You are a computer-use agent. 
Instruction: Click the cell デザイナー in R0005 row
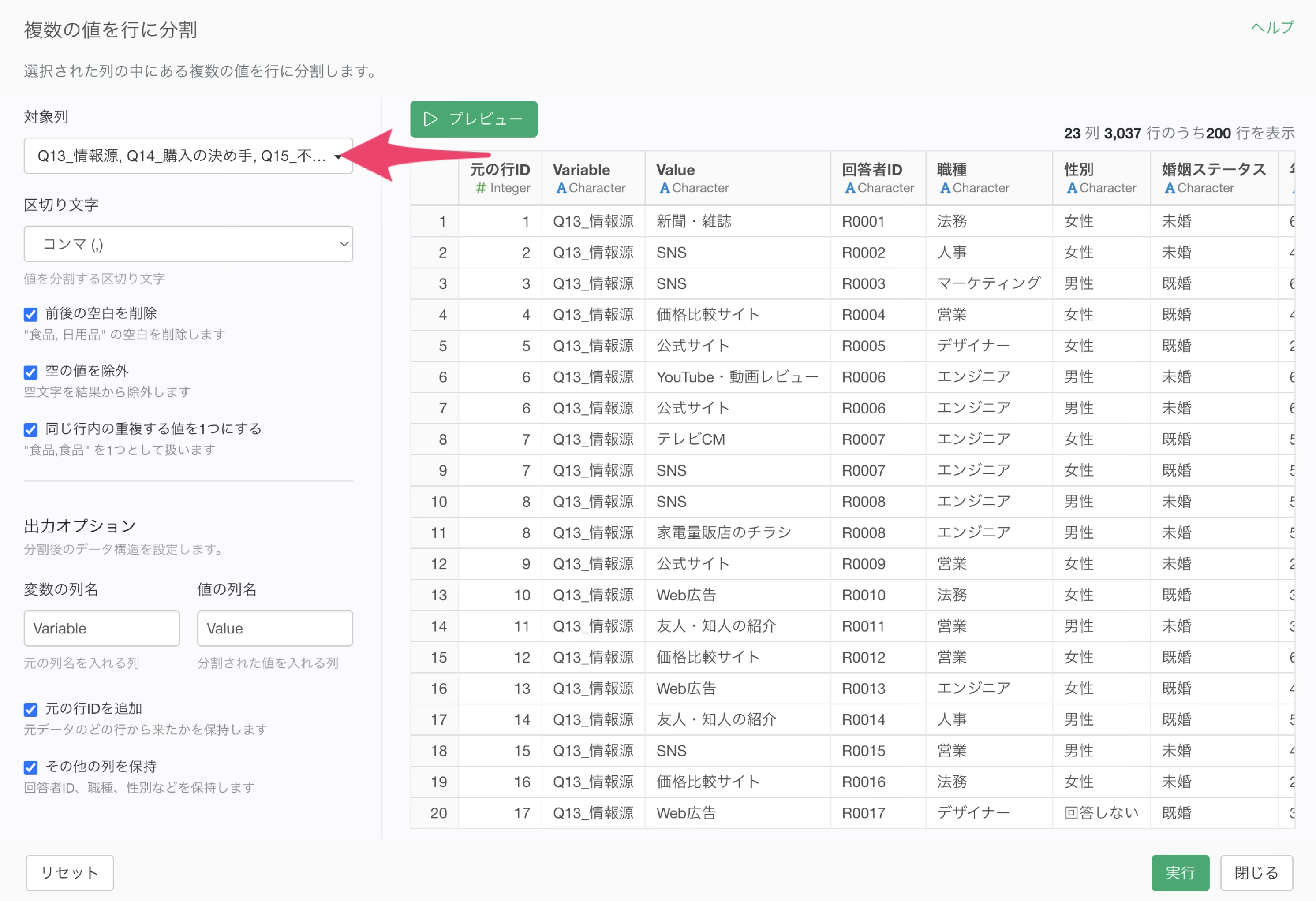(x=989, y=346)
